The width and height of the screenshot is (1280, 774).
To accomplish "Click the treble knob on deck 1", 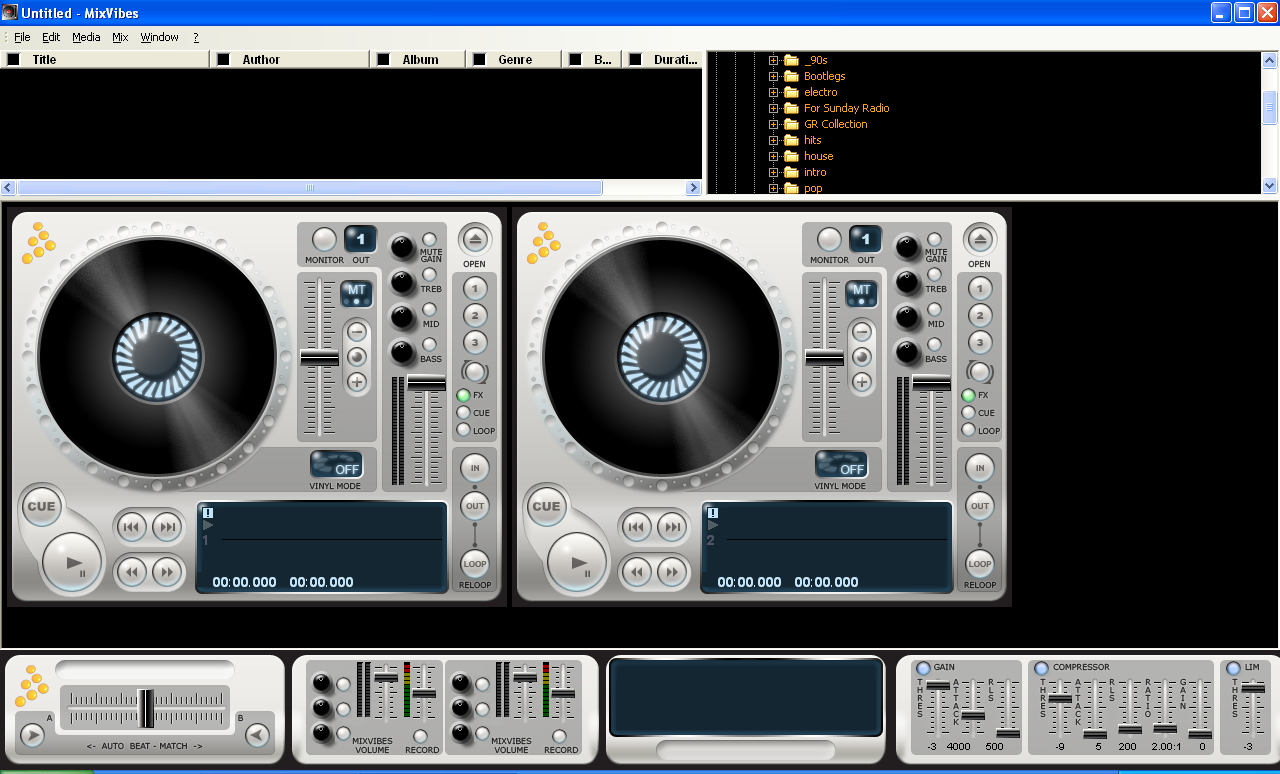I will 403,282.
